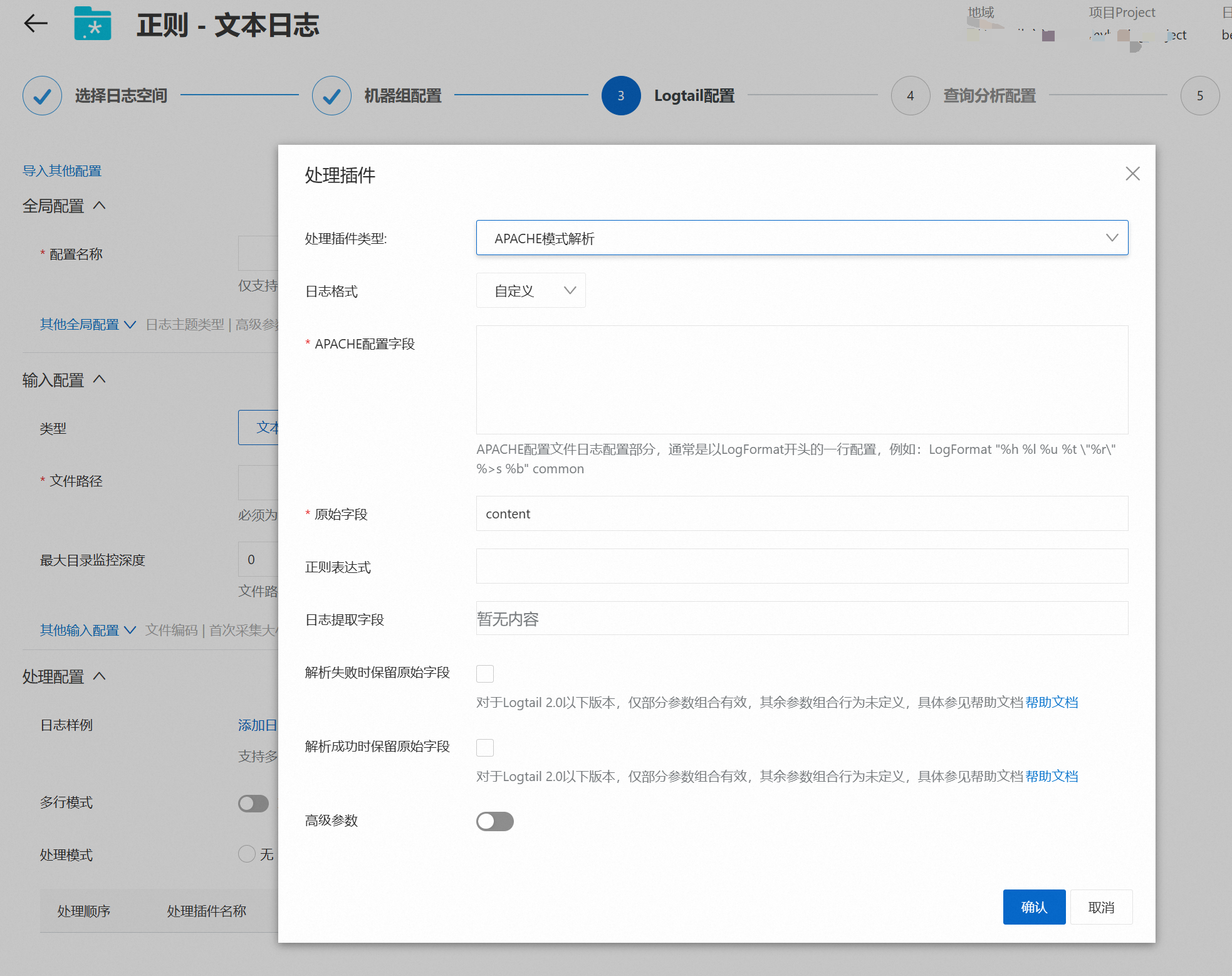Click into the APACHE配置字段 text area
This screenshot has width=1232, height=976.
tap(802, 380)
